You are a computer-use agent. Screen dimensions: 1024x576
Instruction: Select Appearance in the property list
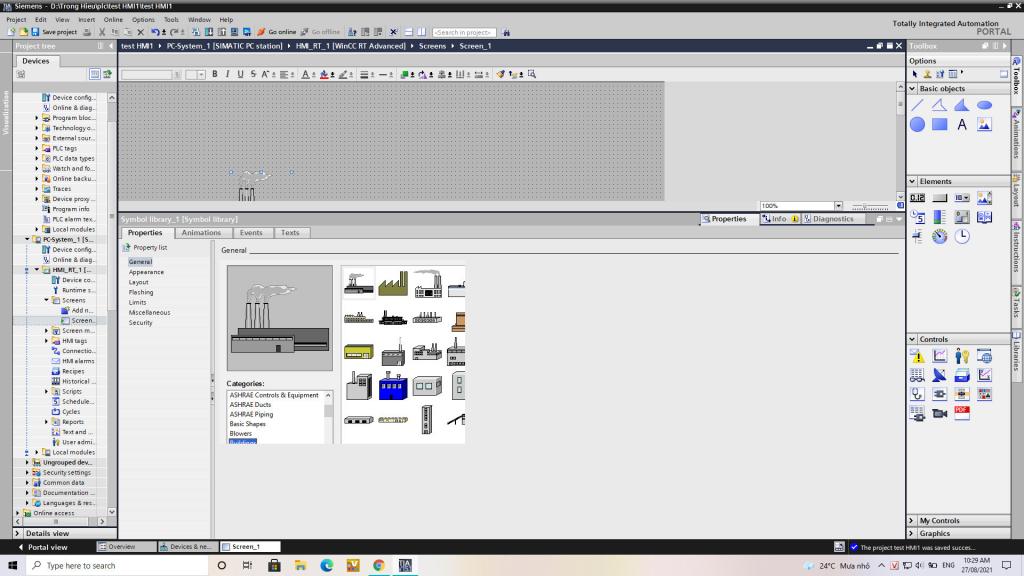pos(146,272)
